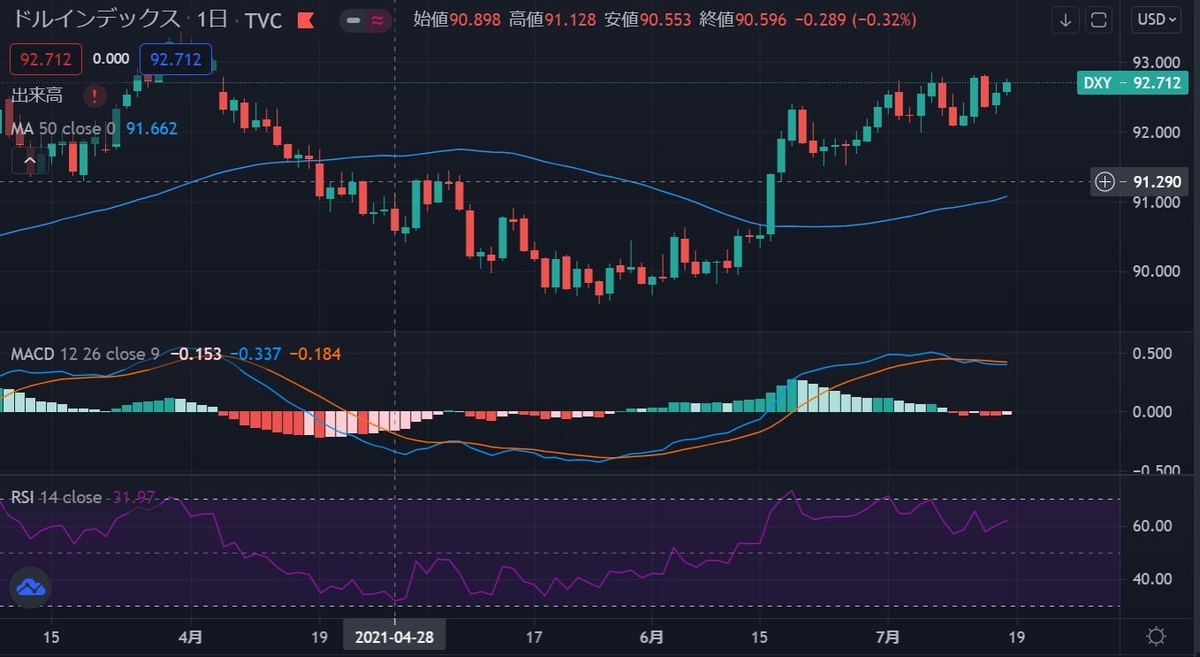Click the dash and wave indicator pill
The height and width of the screenshot is (657, 1200).
(365, 19)
